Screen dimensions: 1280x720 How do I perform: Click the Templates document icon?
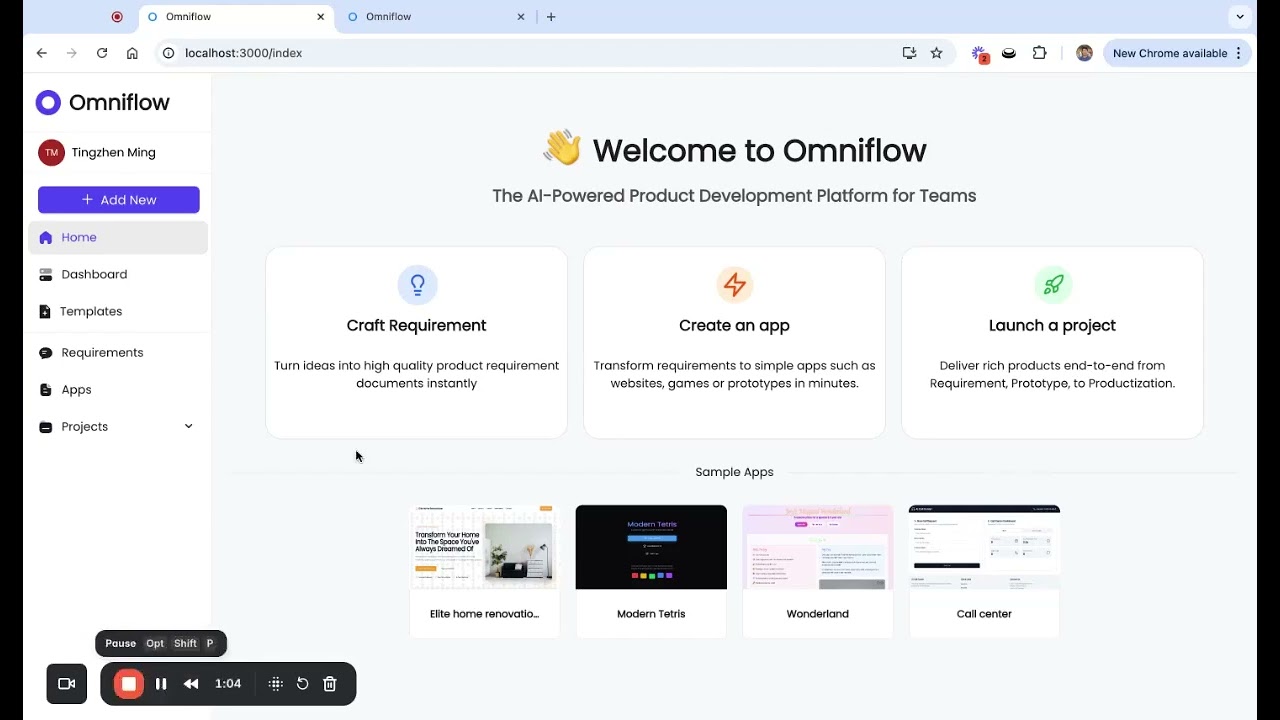coord(45,311)
